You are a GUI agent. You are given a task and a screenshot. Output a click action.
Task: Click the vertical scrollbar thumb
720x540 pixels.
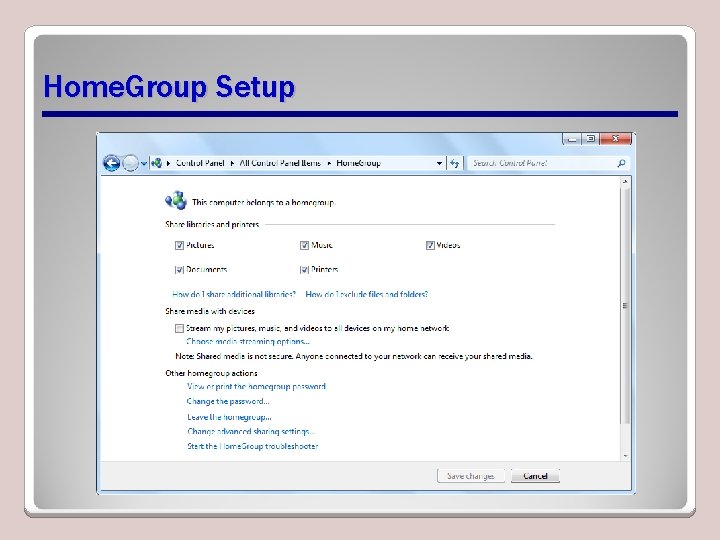[625, 305]
